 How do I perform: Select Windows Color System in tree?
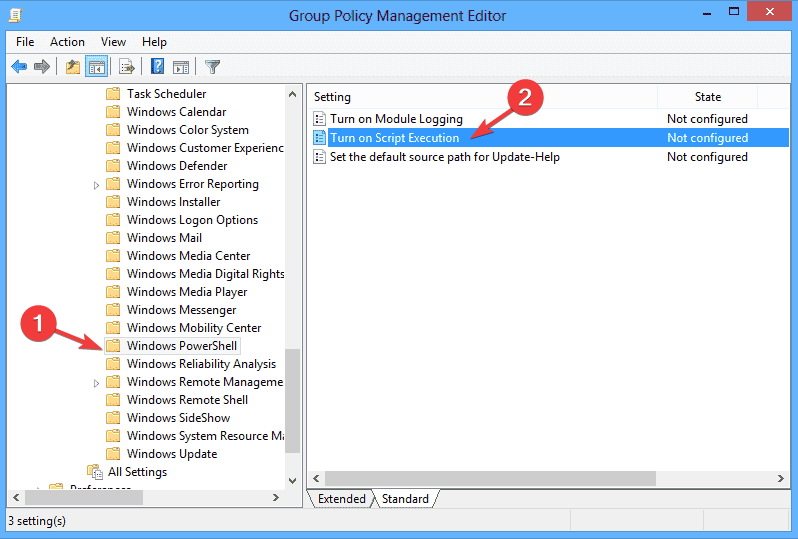click(x=187, y=130)
